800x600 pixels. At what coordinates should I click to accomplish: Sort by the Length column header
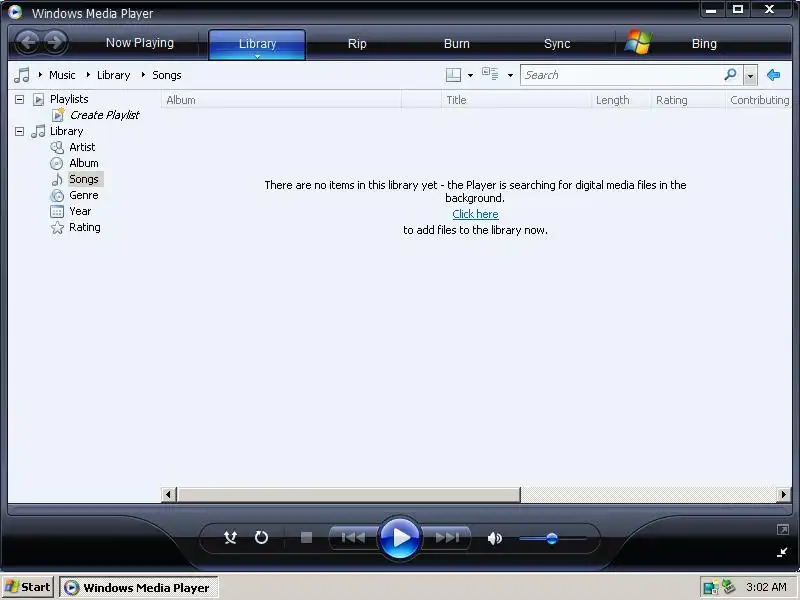pyautogui.click(x=621, y=100)
